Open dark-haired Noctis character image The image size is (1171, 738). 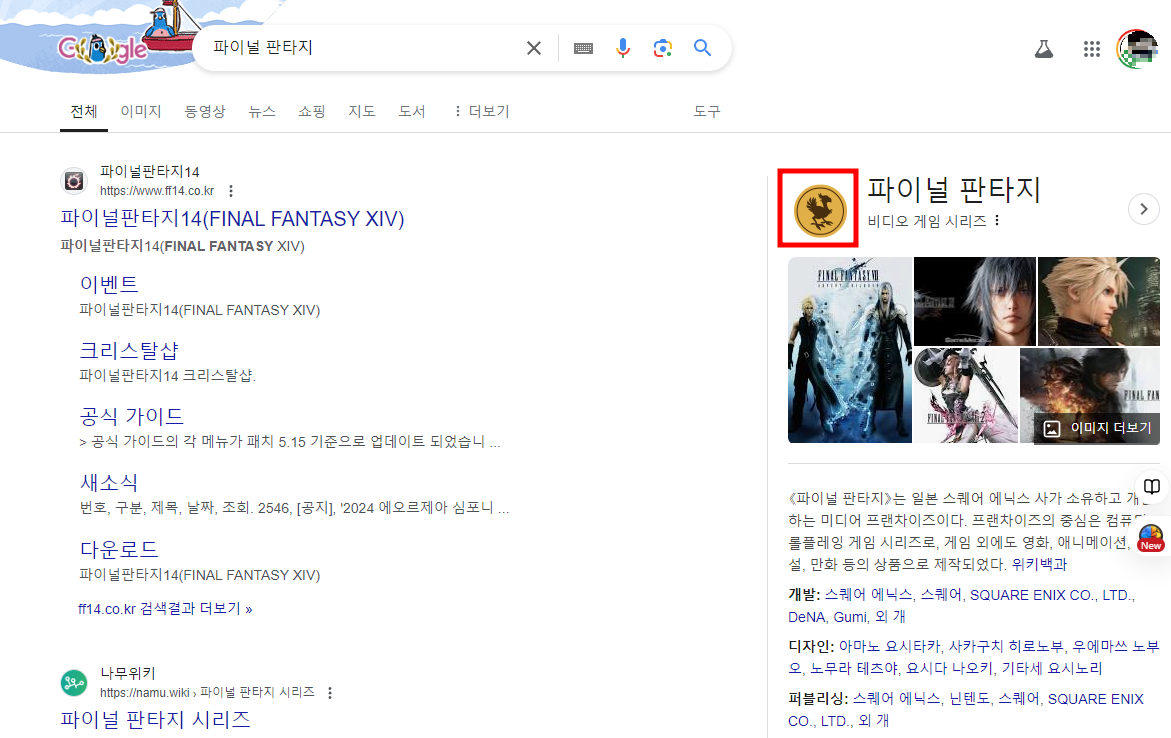coord(975,301)
